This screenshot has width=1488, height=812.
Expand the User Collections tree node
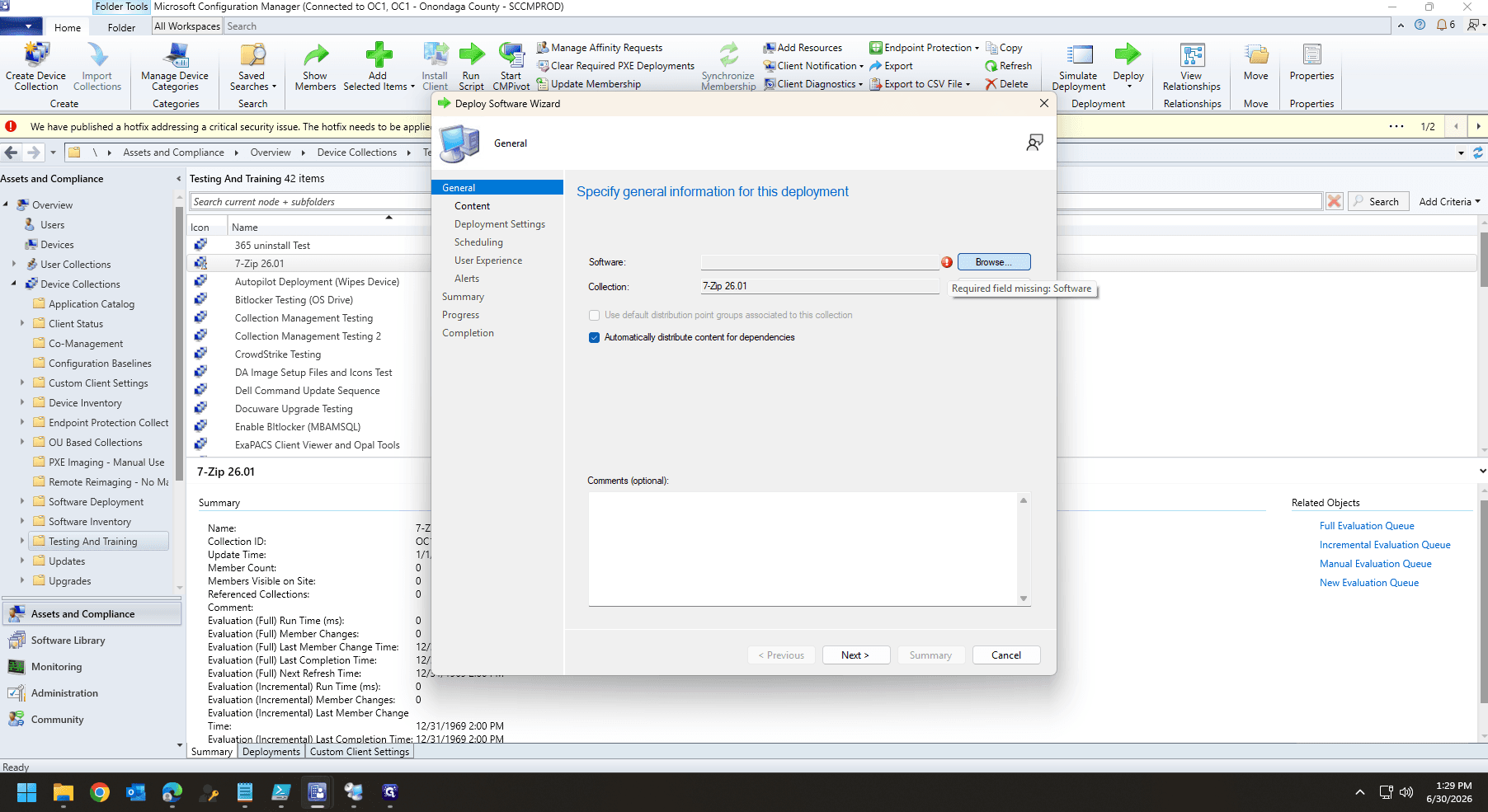(14, 265)
